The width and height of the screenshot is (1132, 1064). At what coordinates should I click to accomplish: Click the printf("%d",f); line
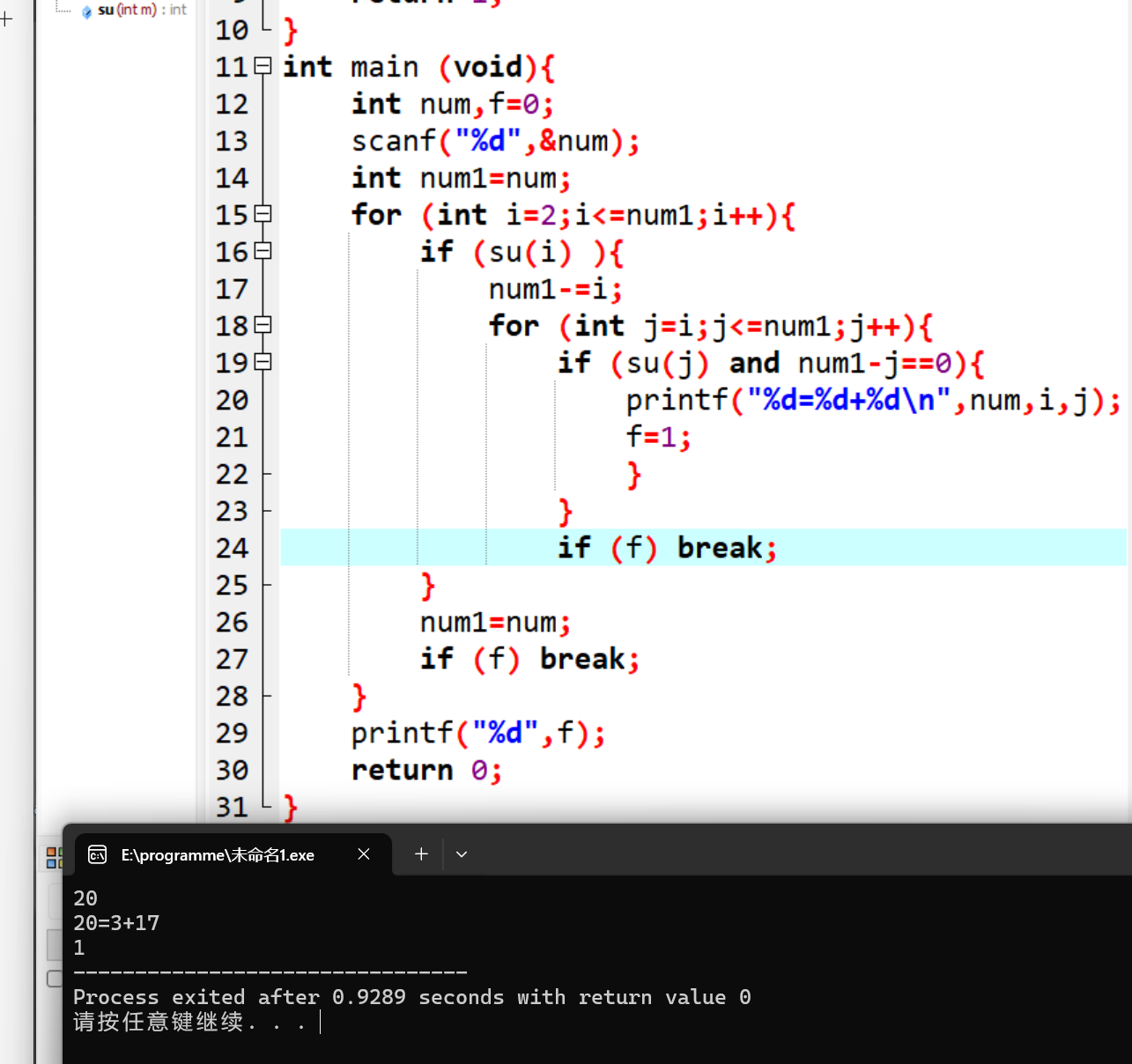coord(478,733)
